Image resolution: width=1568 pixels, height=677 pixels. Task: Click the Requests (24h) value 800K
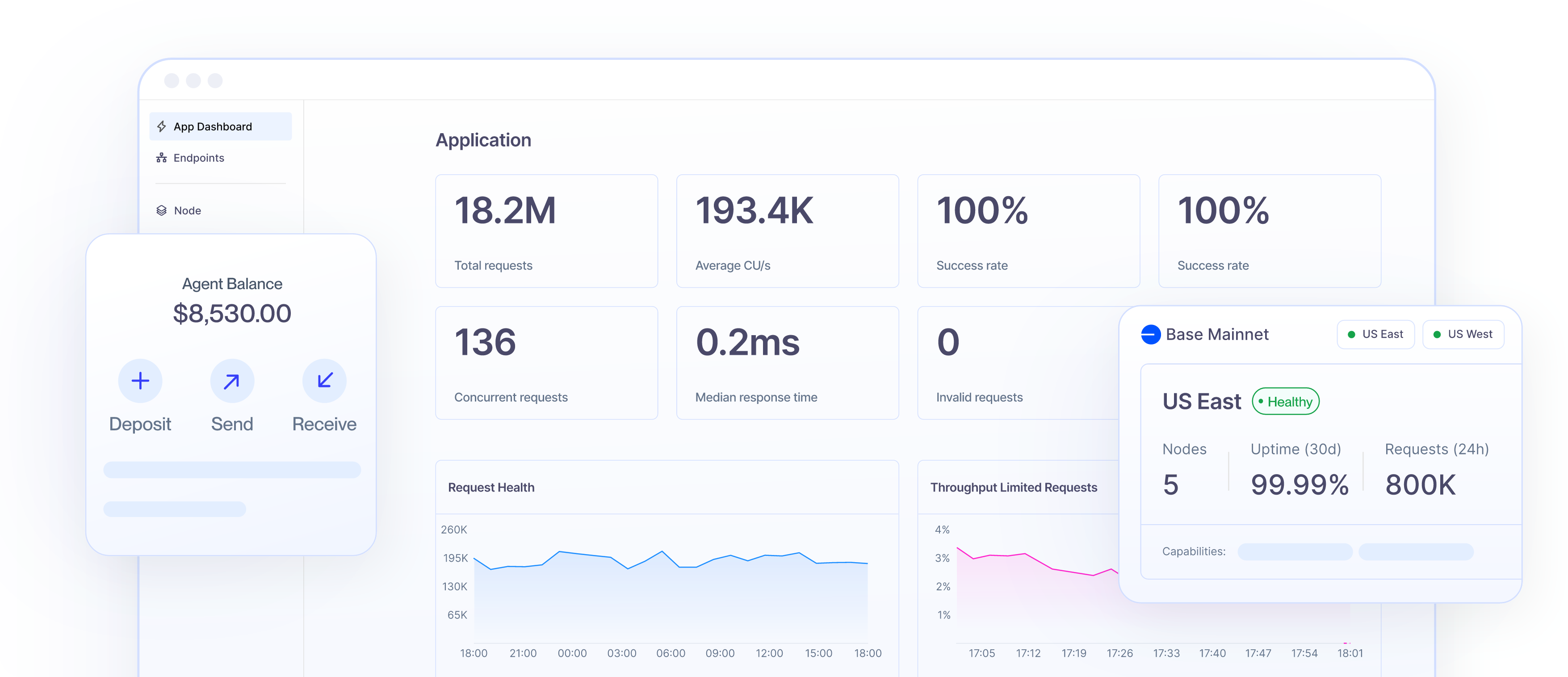pyautogui.click(x=1420, y=485)
